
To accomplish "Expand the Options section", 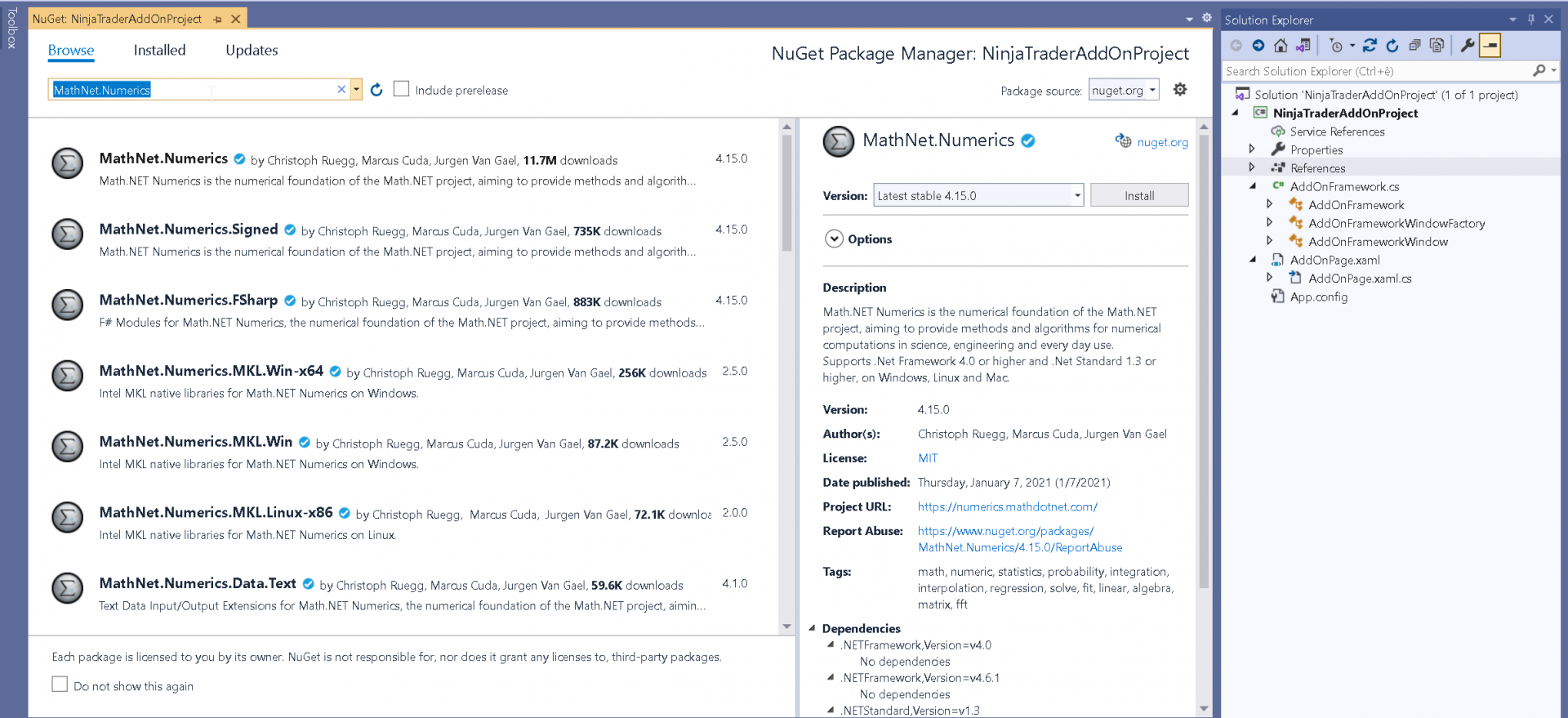I will [x=834, y=239].
